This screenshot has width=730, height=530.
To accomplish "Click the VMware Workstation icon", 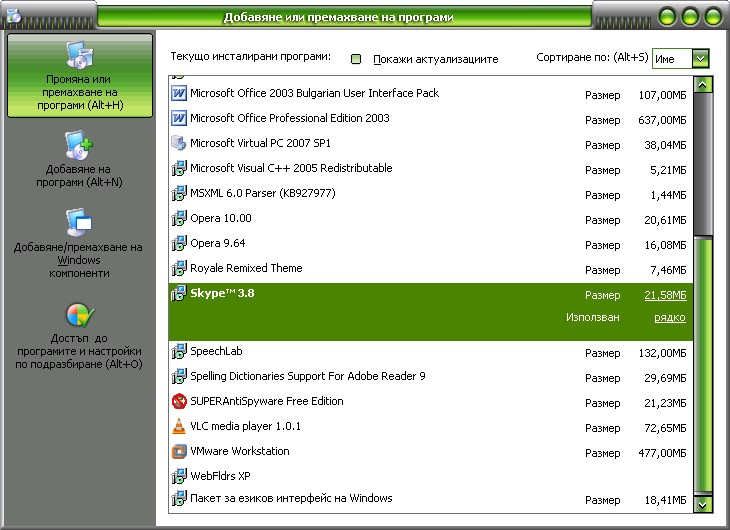I will point(179,451).
